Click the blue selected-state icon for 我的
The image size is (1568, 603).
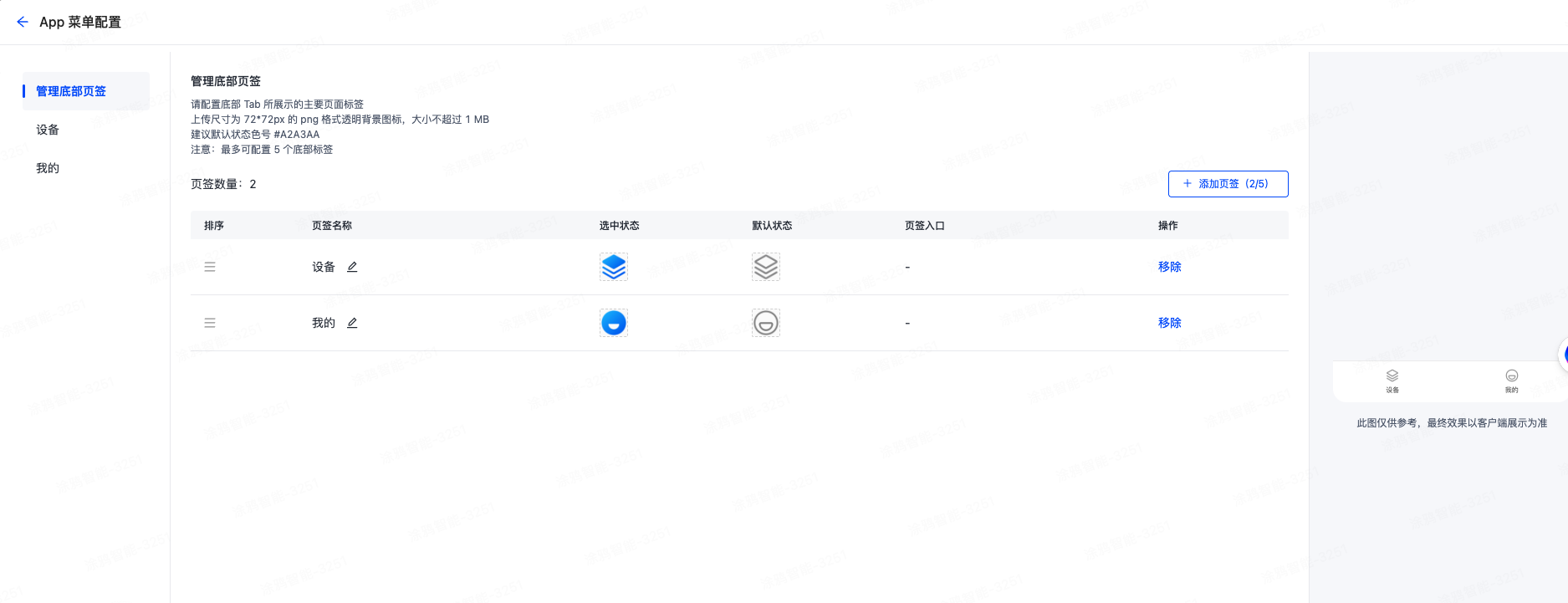click(614, 323)
